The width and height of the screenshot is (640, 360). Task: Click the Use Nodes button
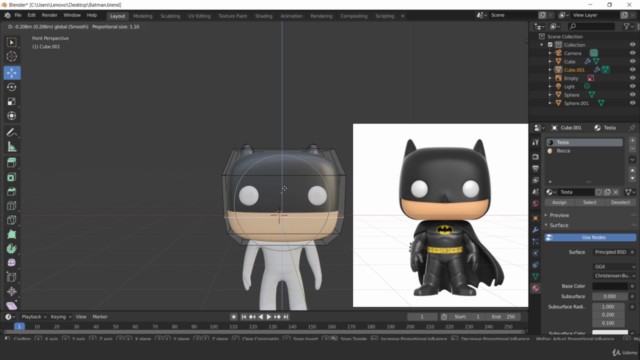click(x=590, y=238)
